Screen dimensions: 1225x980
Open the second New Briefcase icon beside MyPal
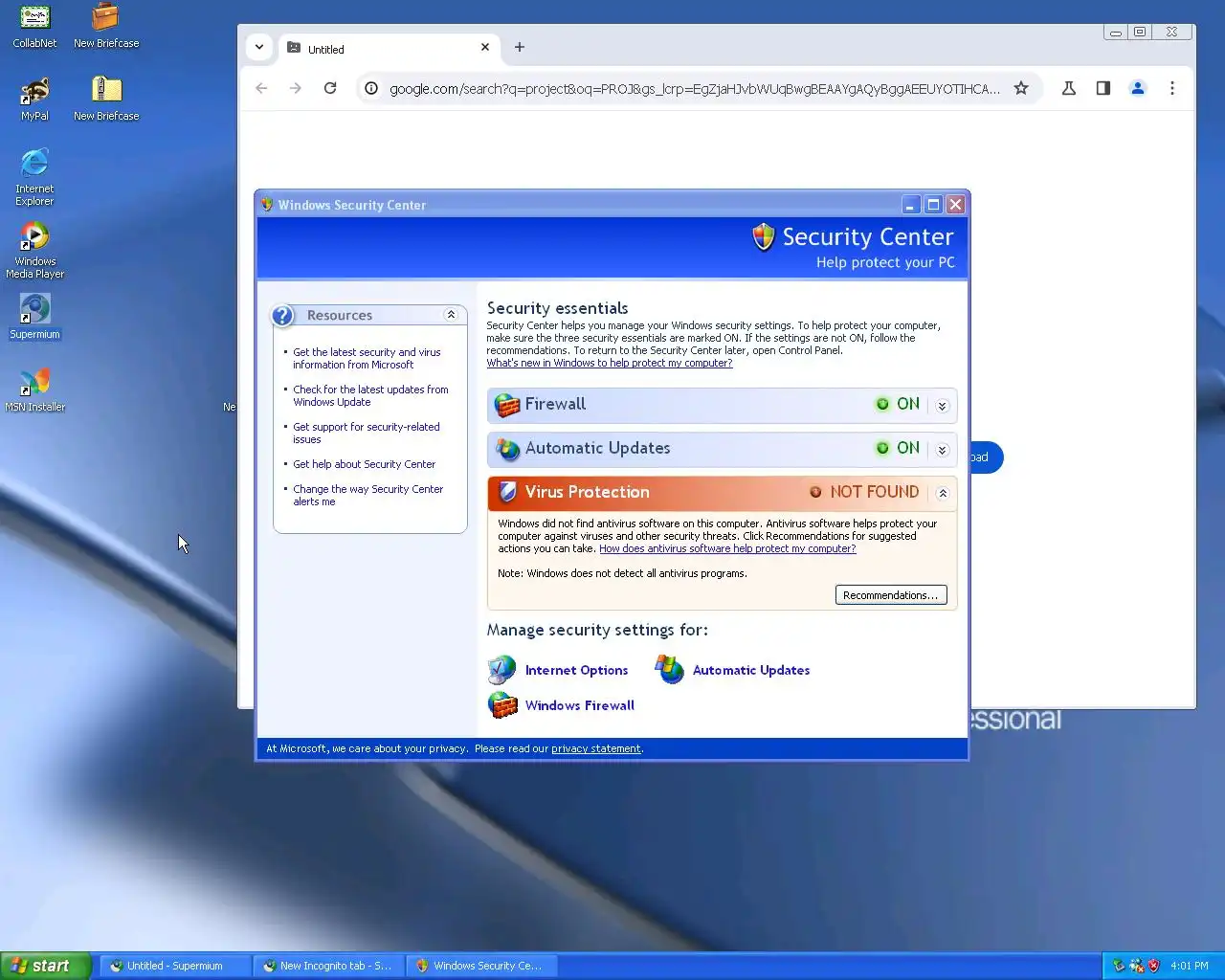click(106, 99)
